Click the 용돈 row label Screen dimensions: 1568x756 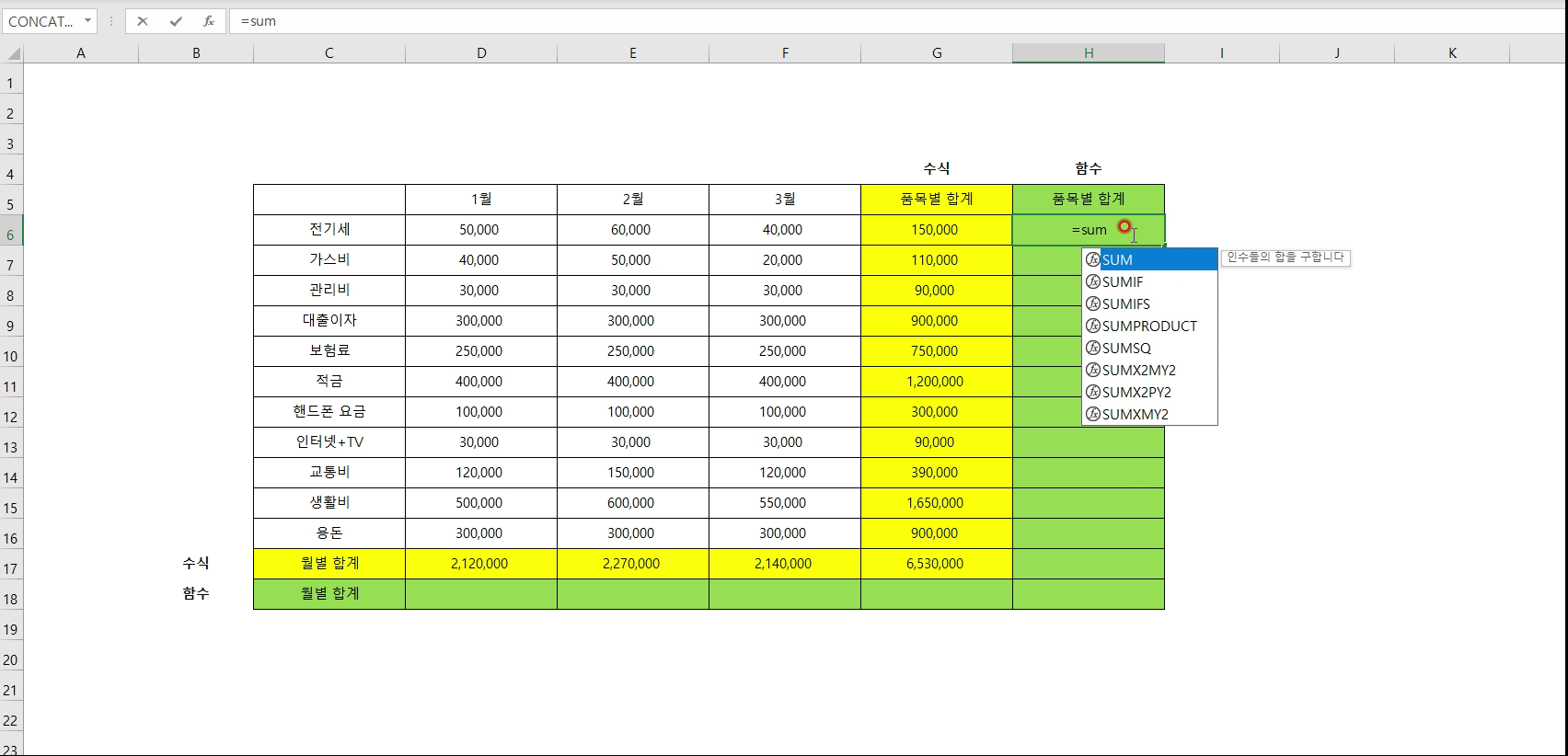click(x=329, y=533)
